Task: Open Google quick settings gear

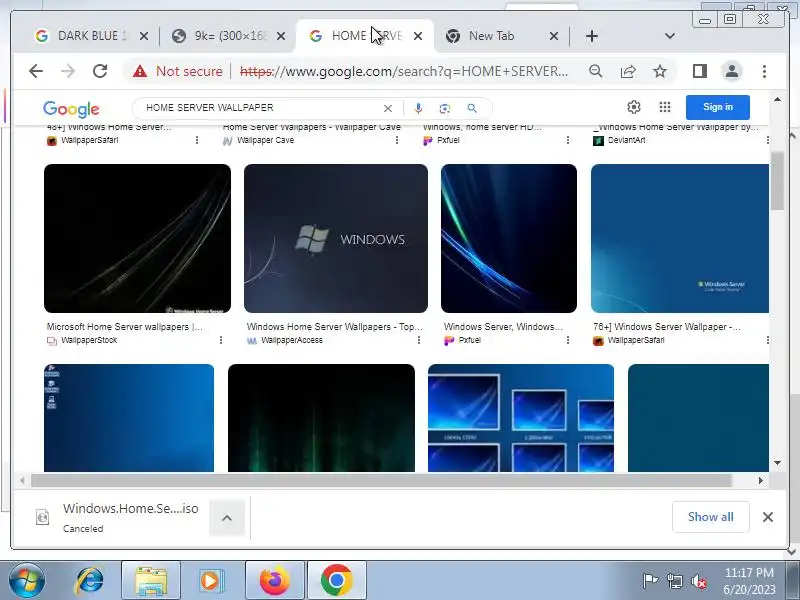Action: pyautogui.click(x=634, y=107)
